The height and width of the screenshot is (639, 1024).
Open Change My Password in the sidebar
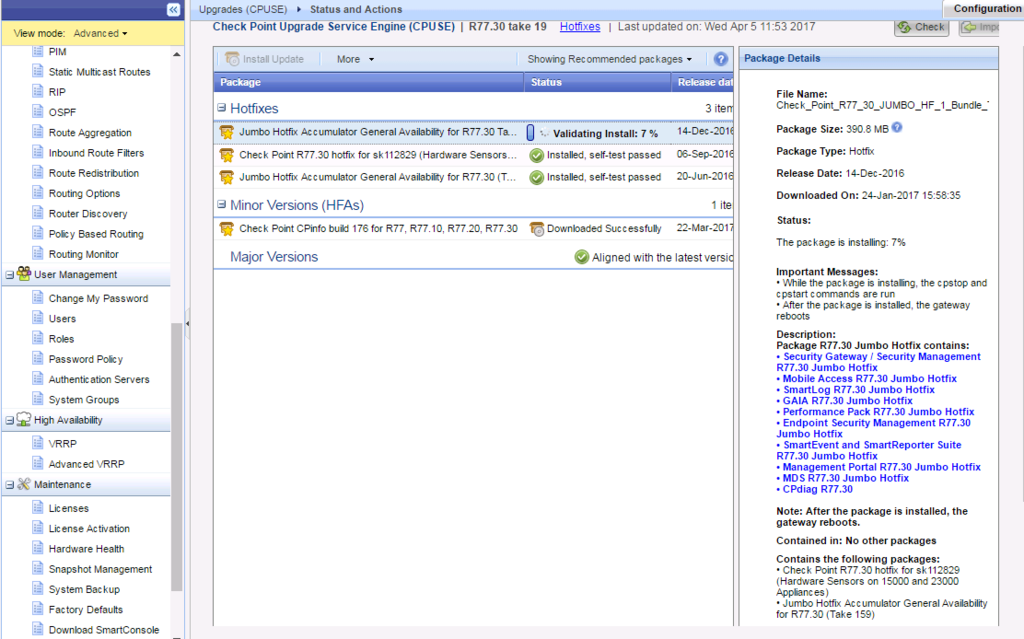[98, 298]
